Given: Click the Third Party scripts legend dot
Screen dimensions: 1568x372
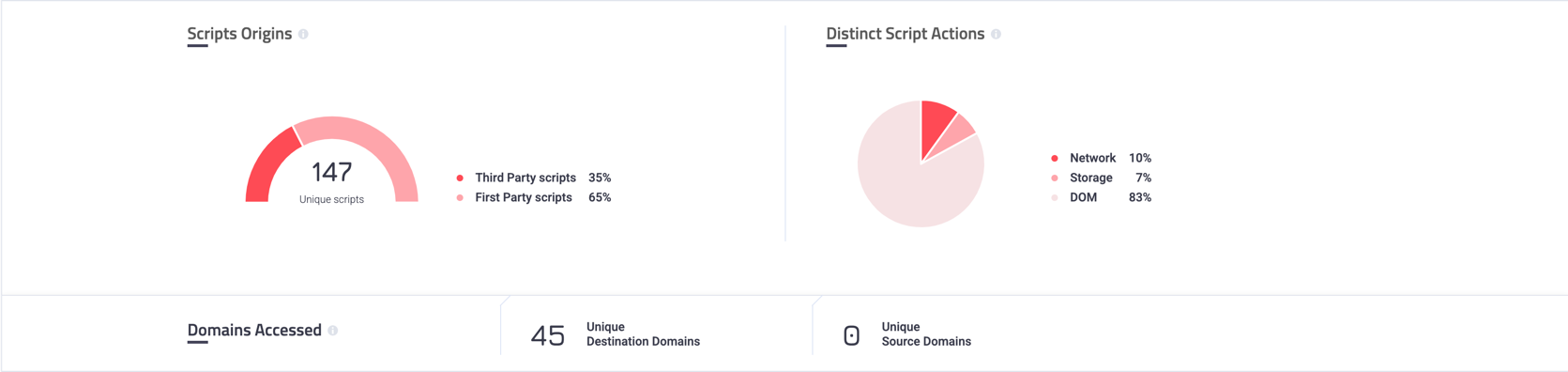Looking at the screenshot, I should [x=460, y=178].
